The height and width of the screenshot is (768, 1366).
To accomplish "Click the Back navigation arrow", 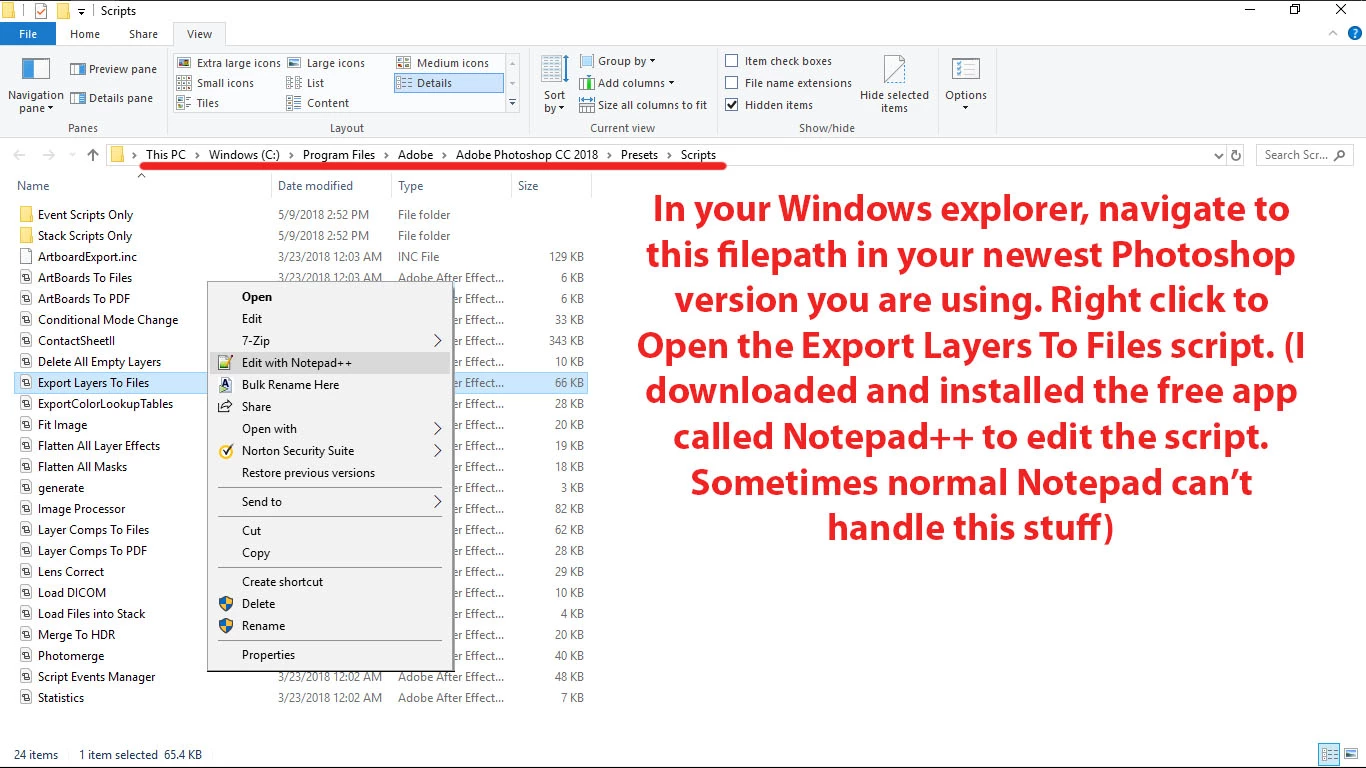I will click(x=19, y=155).
